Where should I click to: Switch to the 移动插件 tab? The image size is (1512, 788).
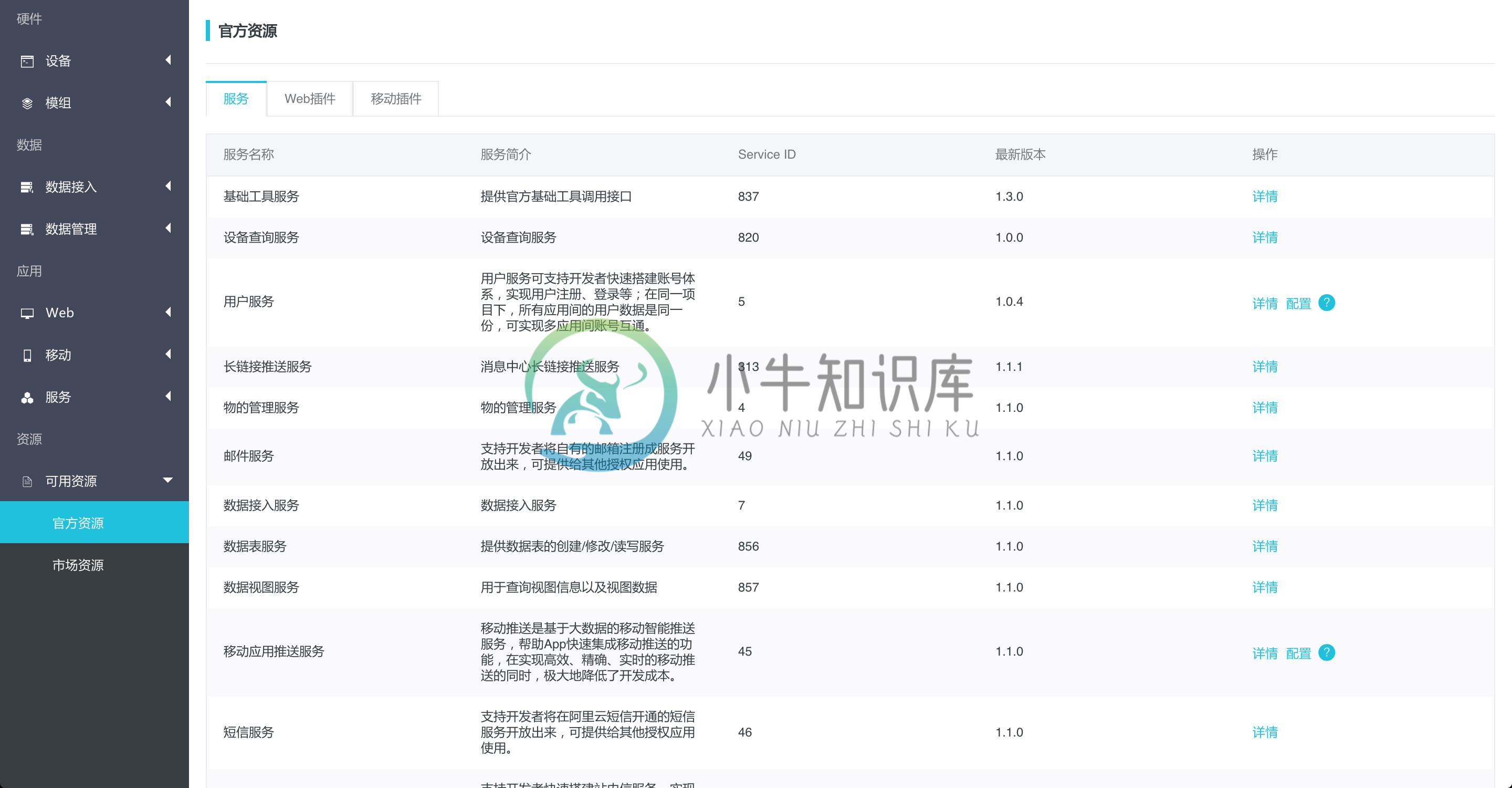click(x=396, y=99)
